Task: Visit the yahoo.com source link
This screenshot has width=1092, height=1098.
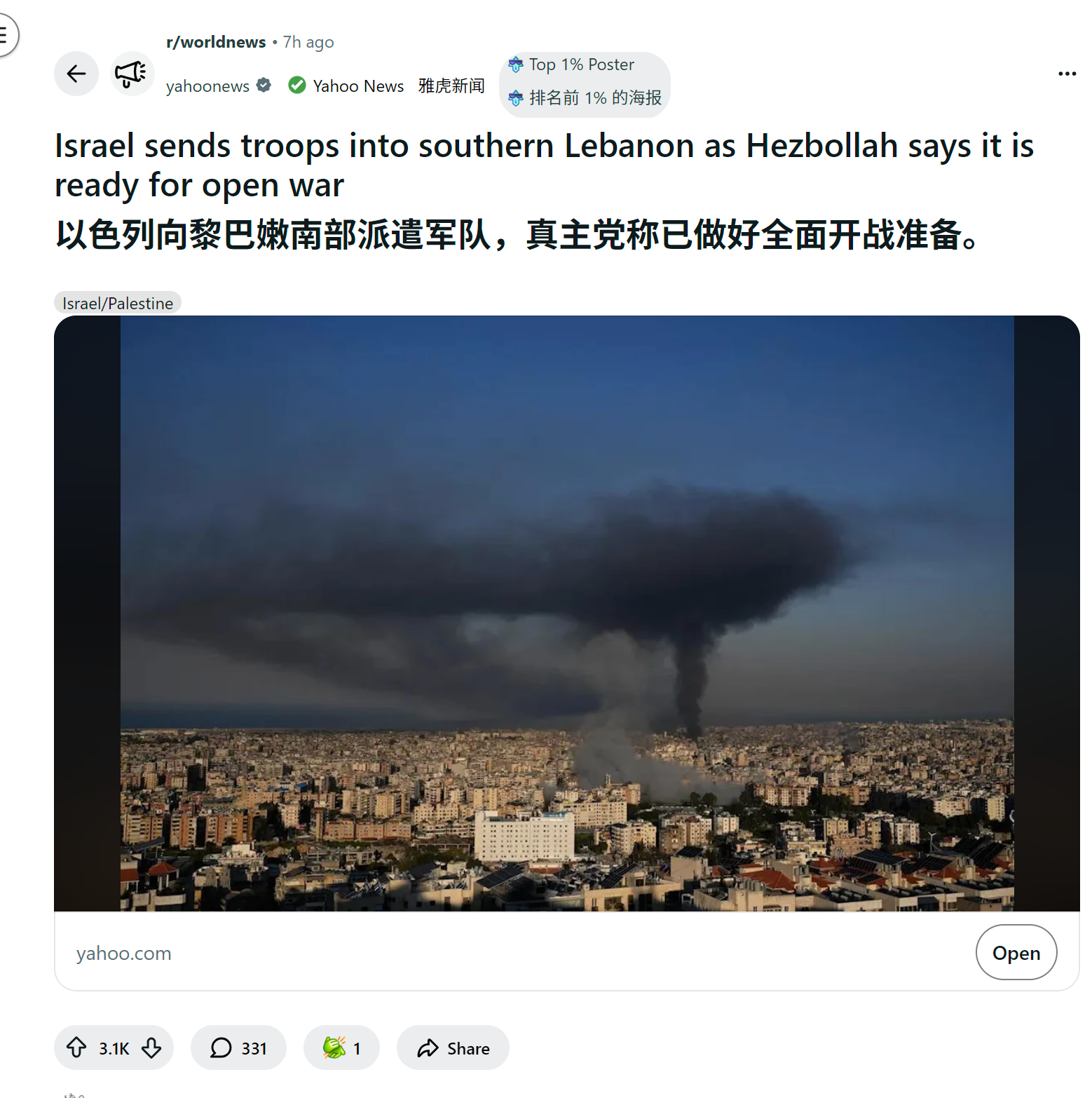Action: point(123,953)
